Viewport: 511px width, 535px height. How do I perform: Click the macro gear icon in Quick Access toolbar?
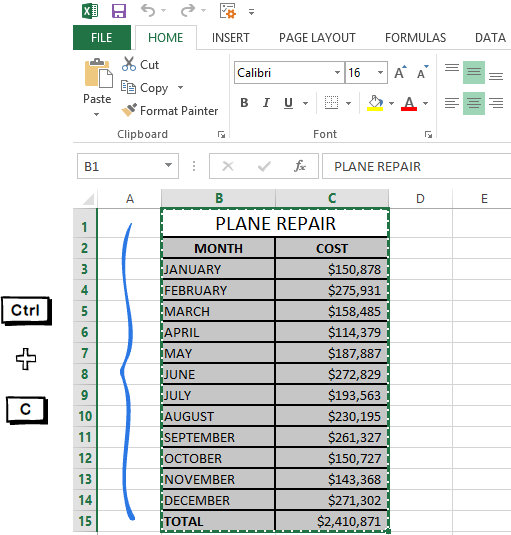click(228, 11)
